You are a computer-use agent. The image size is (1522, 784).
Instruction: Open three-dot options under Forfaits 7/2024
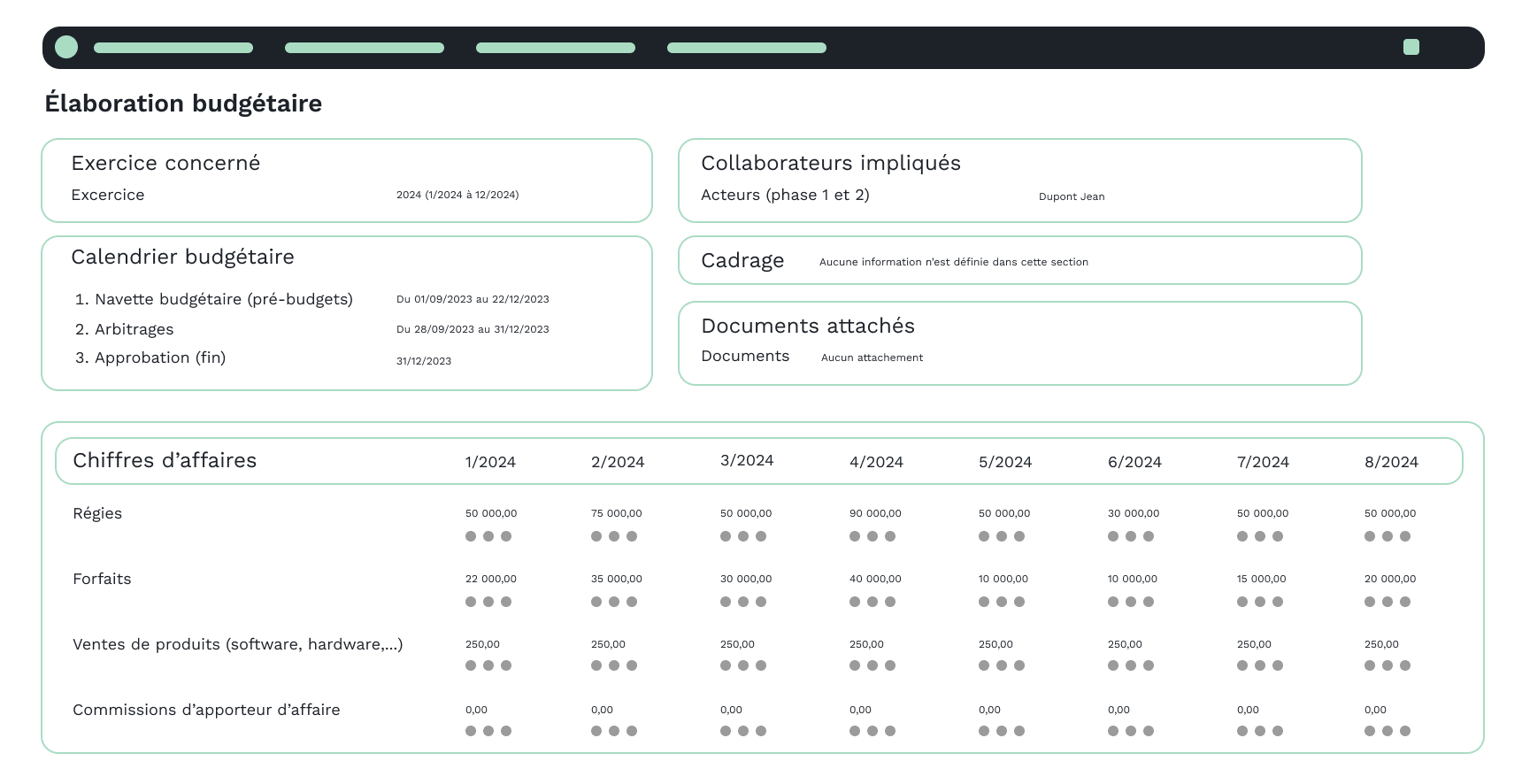1260,602
